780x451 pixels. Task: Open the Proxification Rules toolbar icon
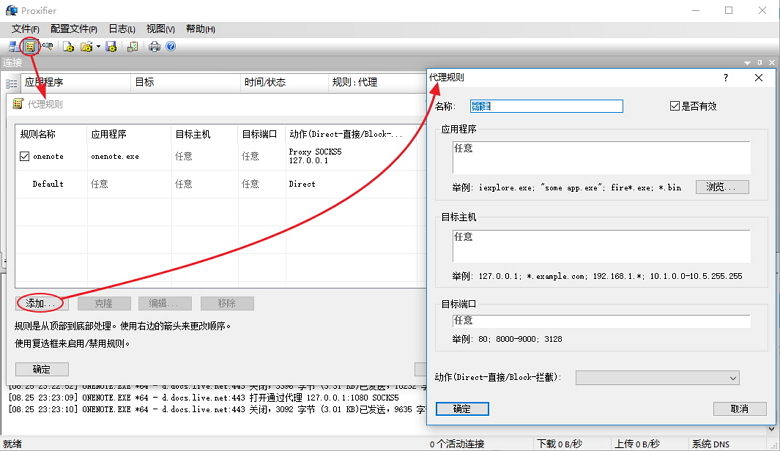[30, 47]
